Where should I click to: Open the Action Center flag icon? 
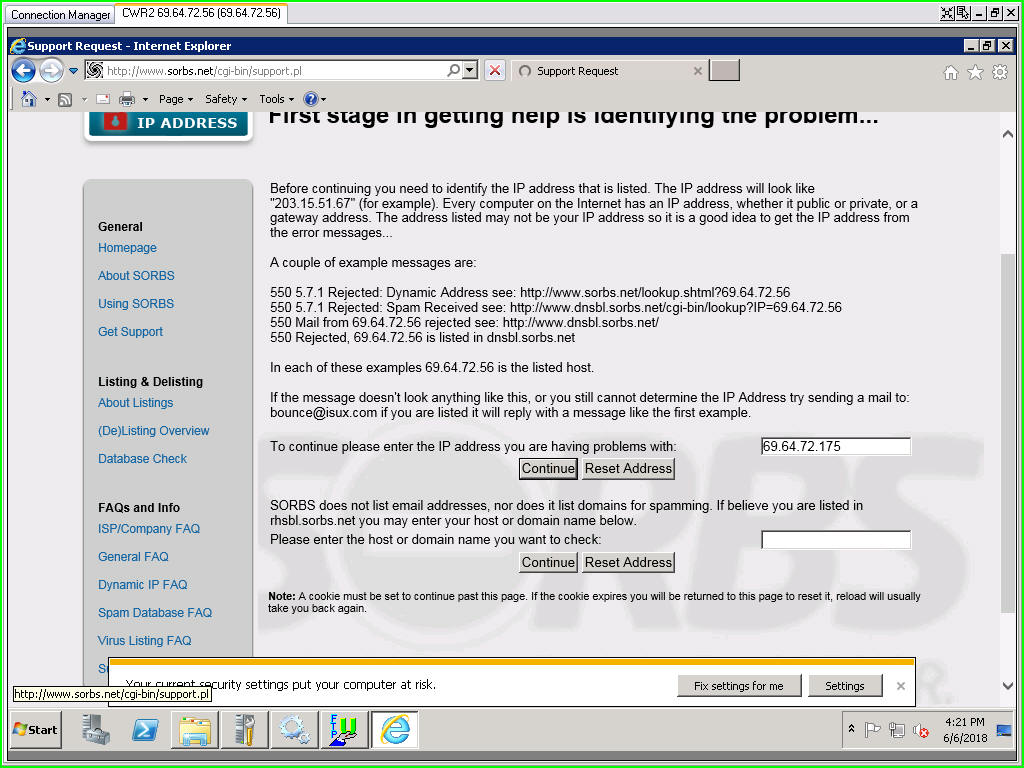(872, 729)
